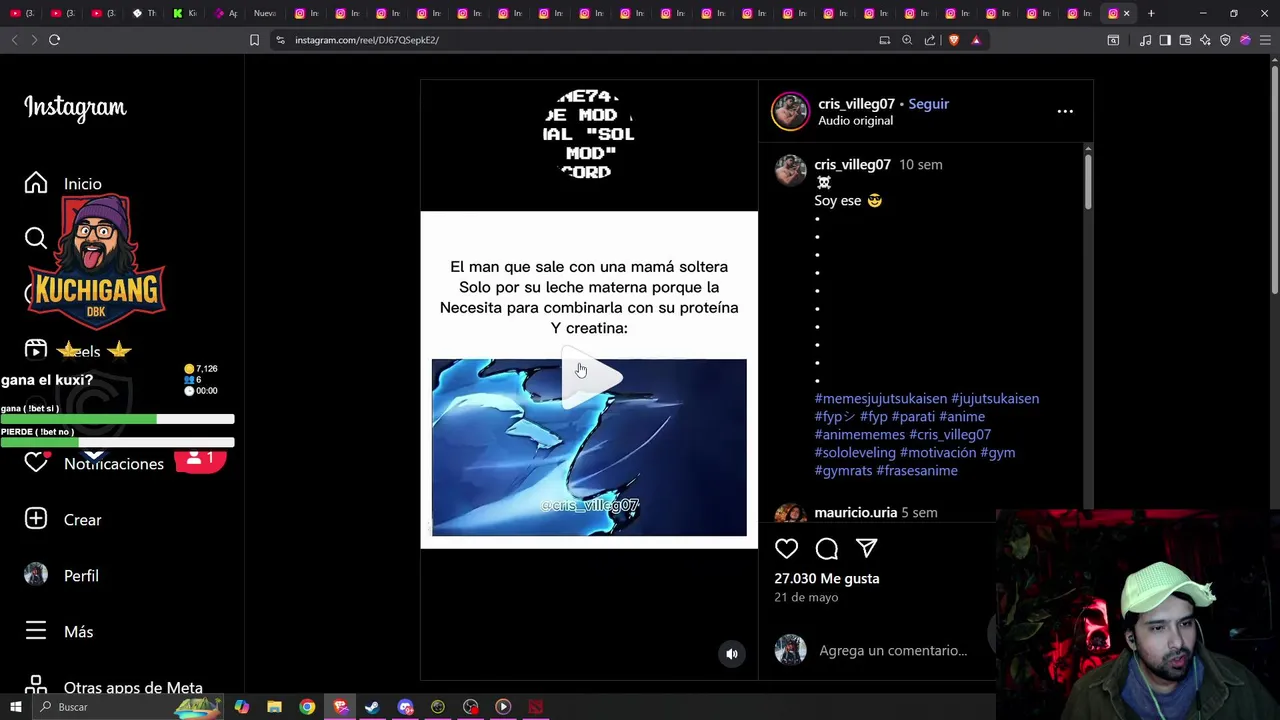
Task: Open zoom magnifier icon in address bar
Action: 907,40
